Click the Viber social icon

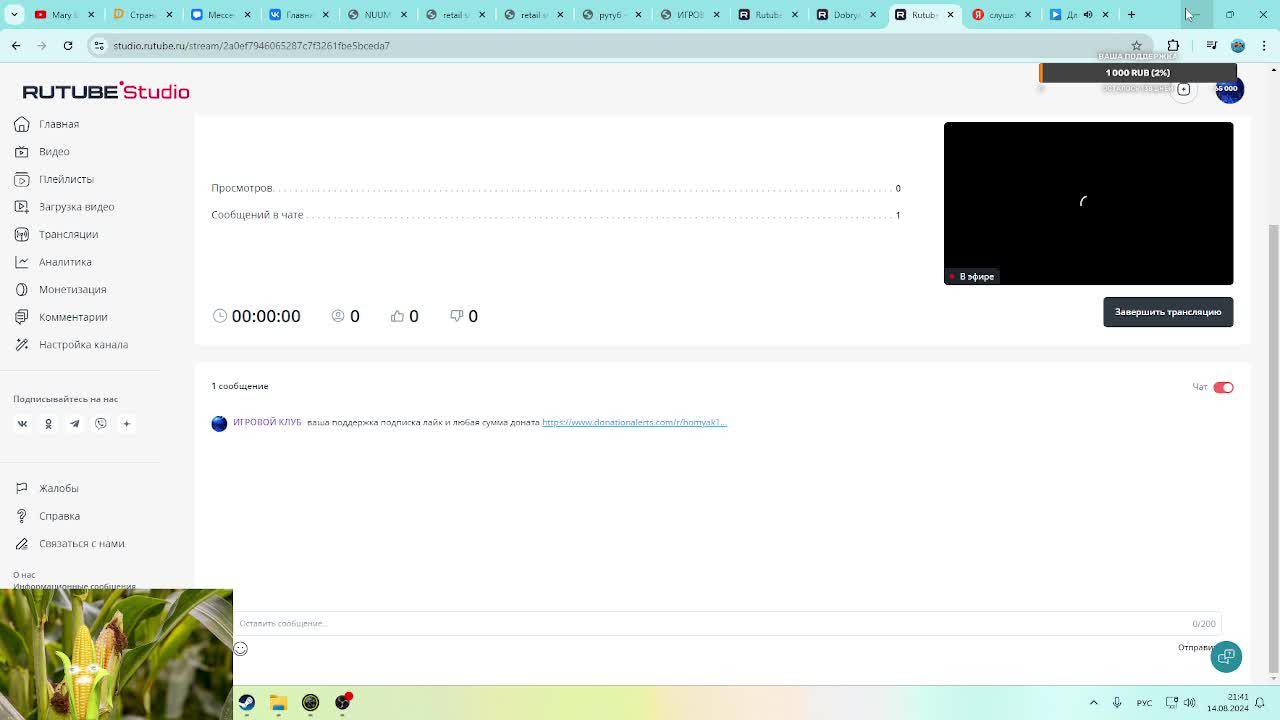[100, 424]
